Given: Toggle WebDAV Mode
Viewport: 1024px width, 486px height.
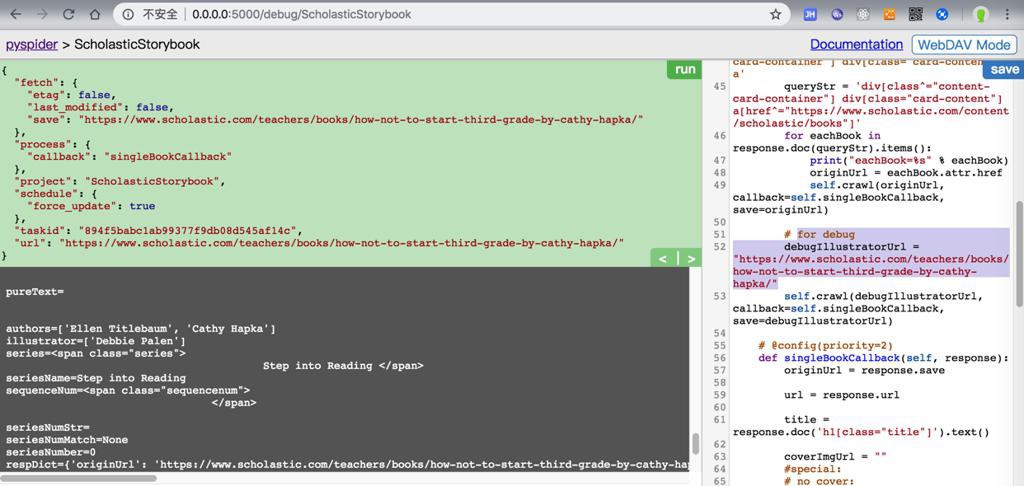Looking at the screenshot, I should pos(964,44).
